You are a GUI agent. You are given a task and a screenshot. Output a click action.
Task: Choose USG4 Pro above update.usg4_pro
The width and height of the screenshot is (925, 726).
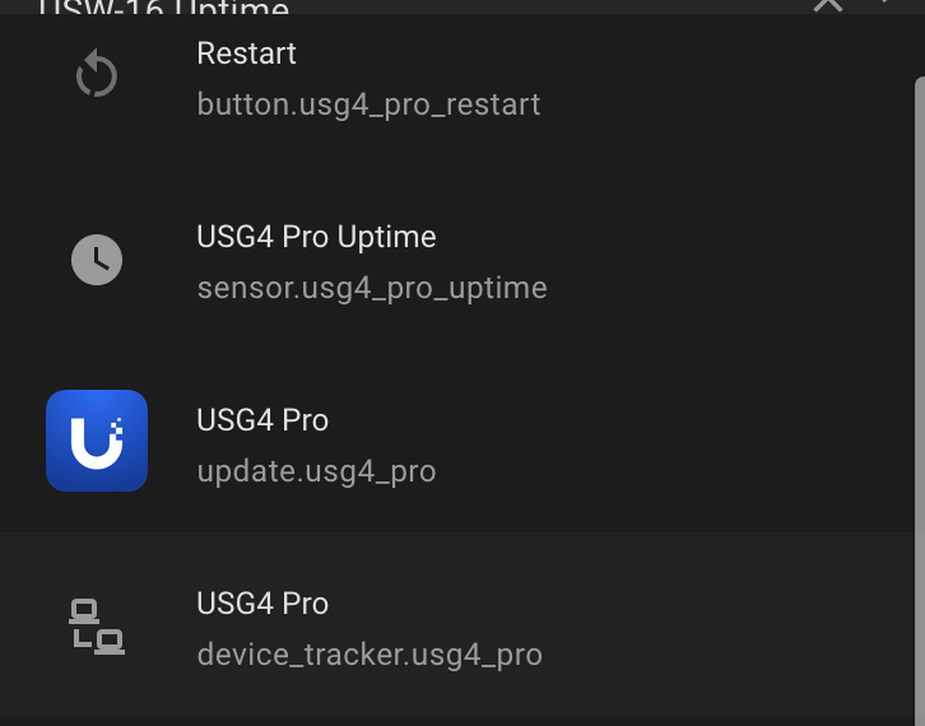pyautogui.click(x=263, y=421)
